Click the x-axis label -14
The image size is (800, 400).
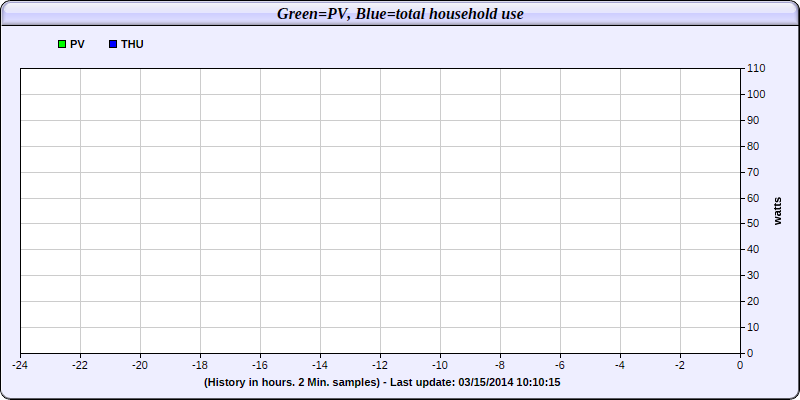tap(320, 365)
